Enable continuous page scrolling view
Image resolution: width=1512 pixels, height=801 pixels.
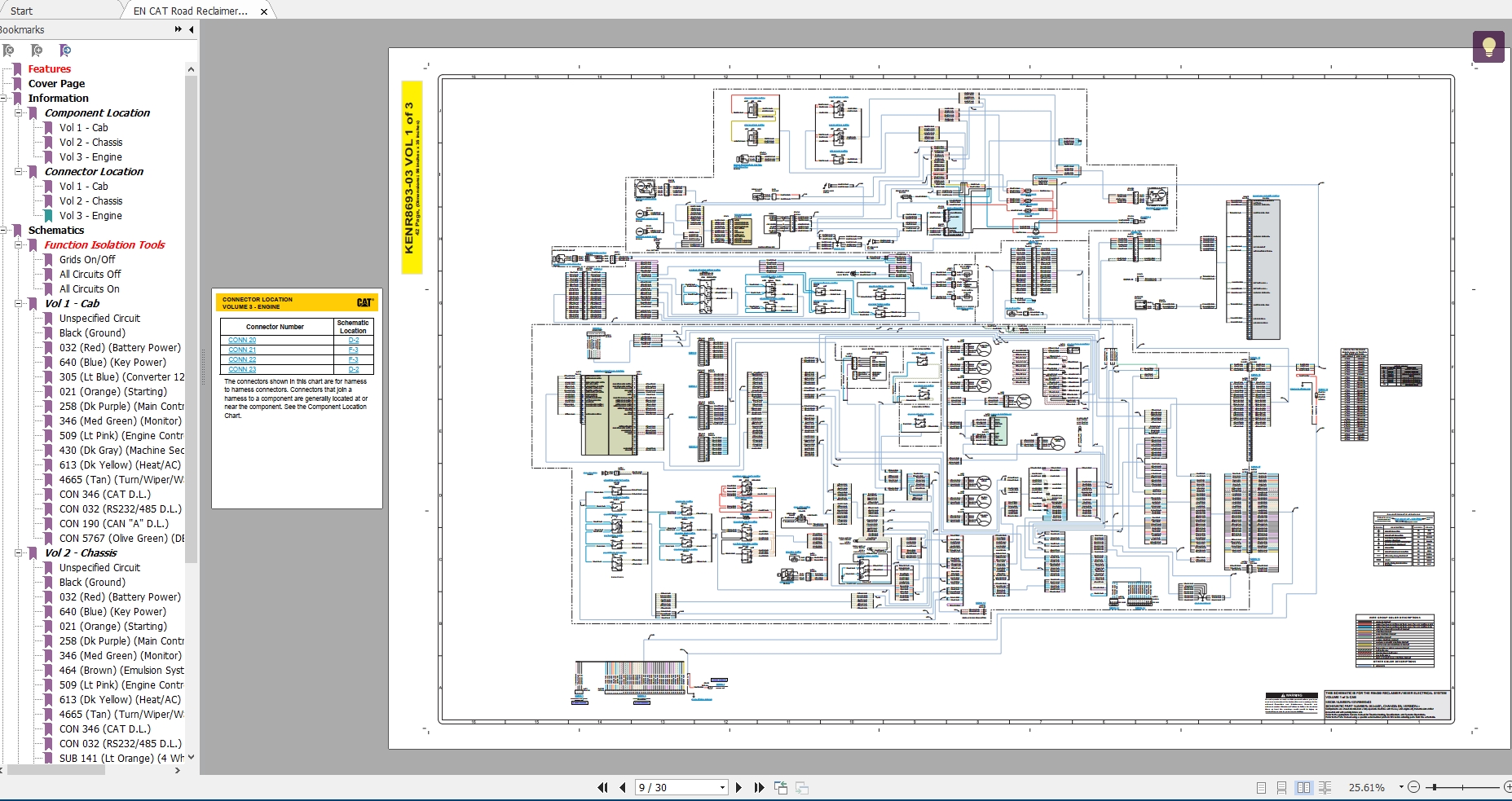(1281, 787)
